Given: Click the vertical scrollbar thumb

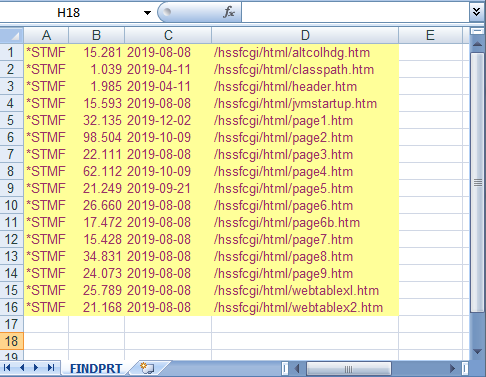Looking at the screenshot, I should coord(478,182).
